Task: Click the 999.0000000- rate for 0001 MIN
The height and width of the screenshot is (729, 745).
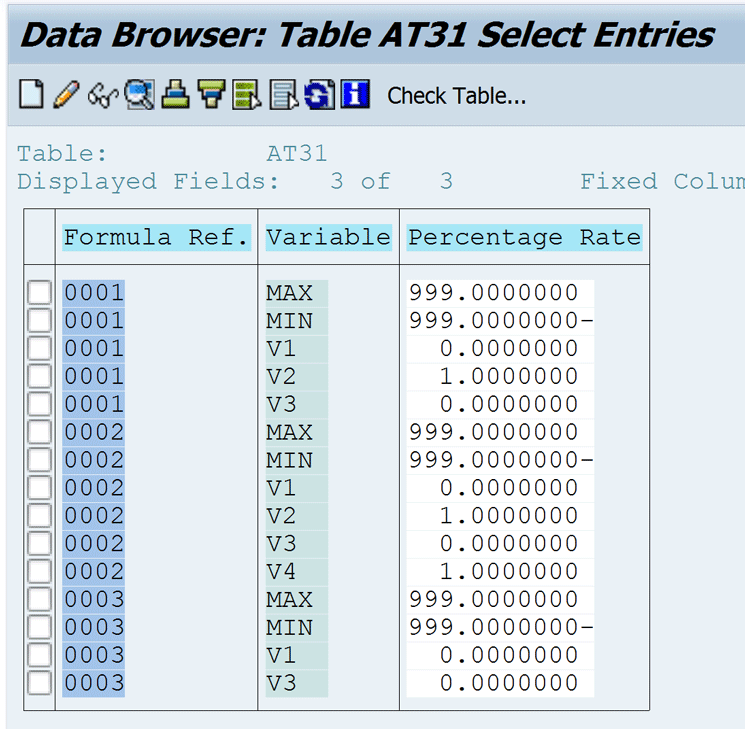Action: 500,321
